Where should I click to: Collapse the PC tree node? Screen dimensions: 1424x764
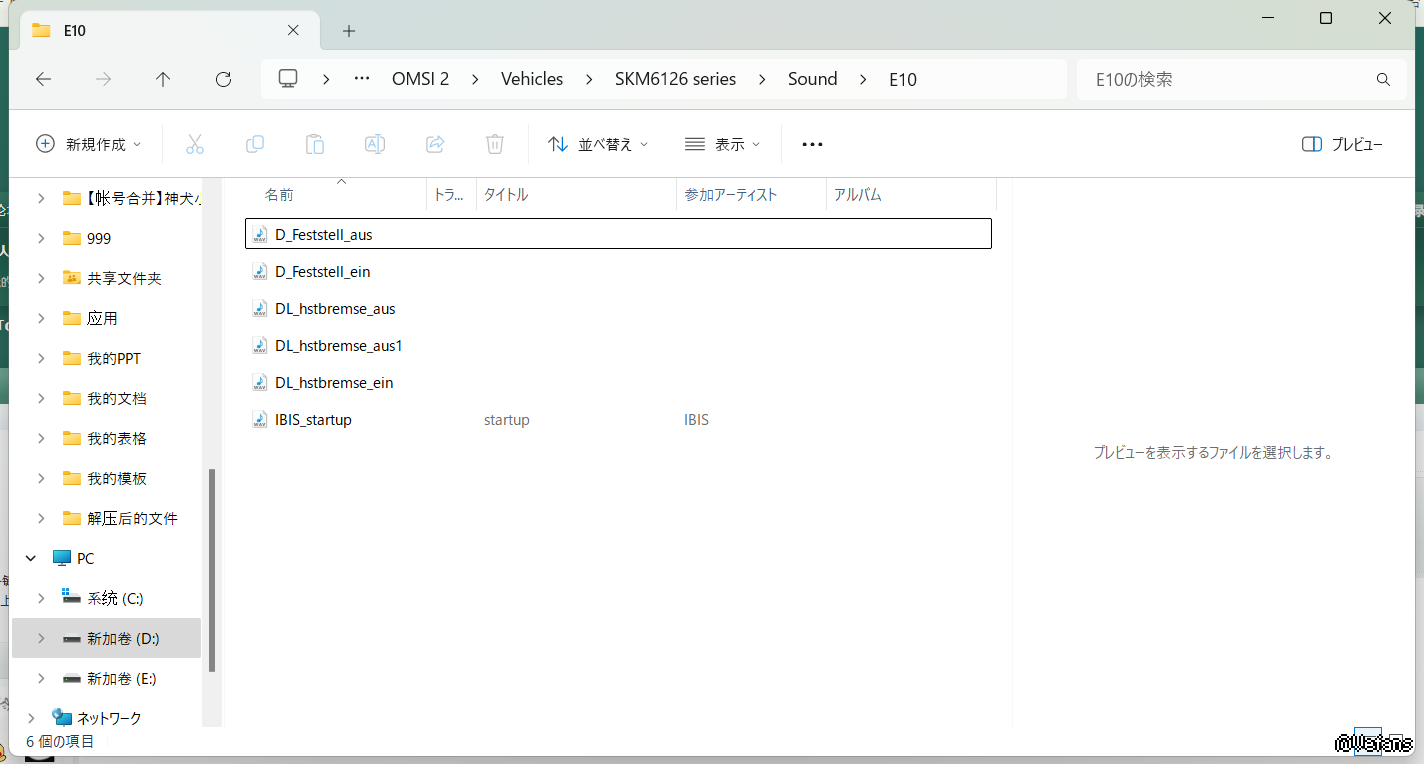click(31, 558)
